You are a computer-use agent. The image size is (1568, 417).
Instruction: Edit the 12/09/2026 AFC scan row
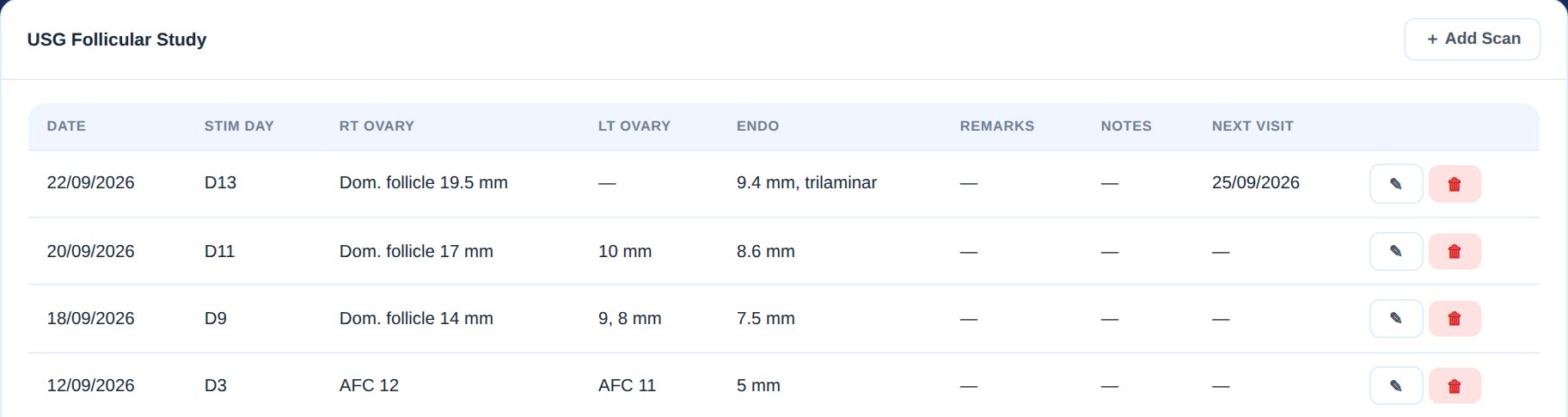tap(1396, 386)
